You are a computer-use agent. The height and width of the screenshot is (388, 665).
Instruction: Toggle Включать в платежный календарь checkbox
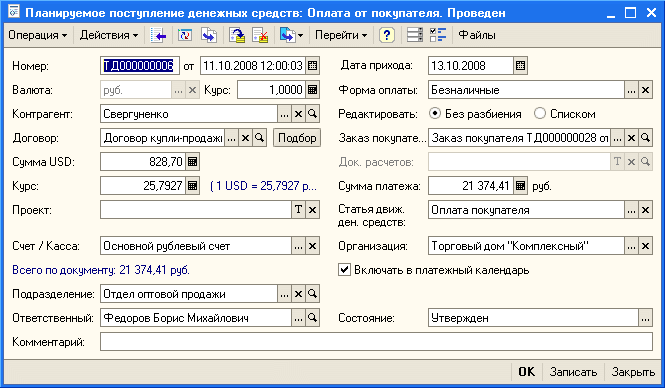pyautogui.click(x=344, y=270)
